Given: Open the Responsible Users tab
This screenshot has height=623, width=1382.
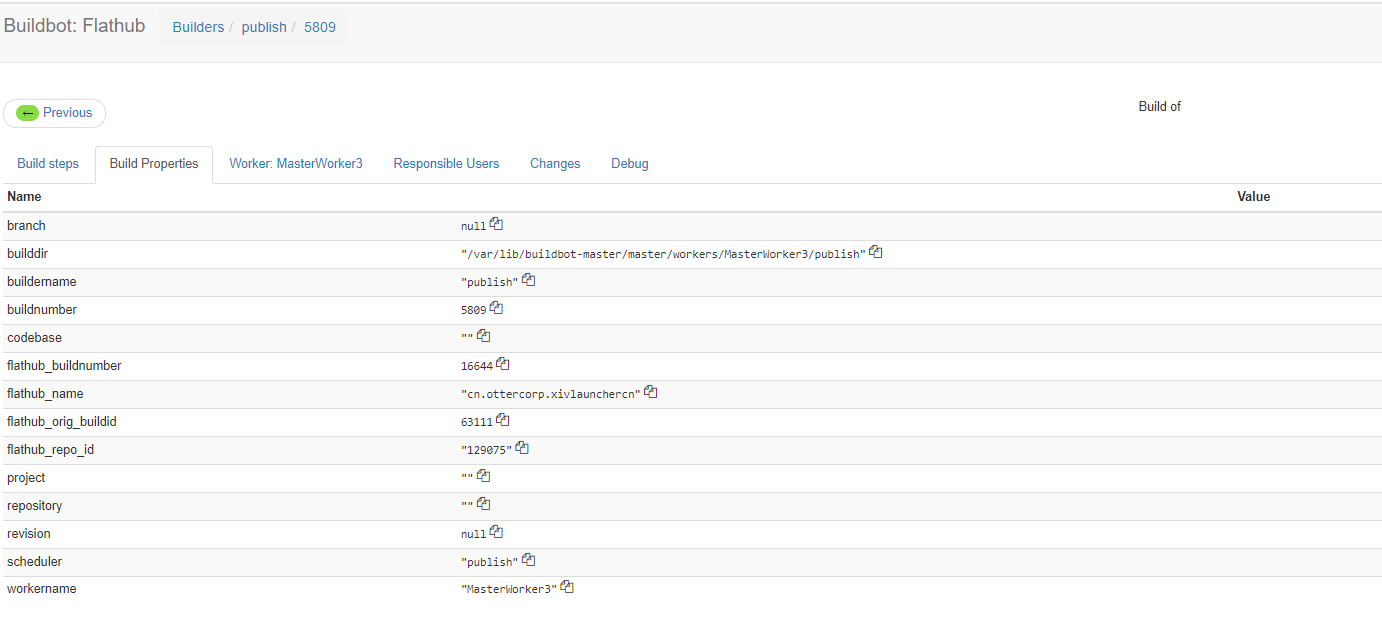Looking at the screenshot, I should point(446,163).
